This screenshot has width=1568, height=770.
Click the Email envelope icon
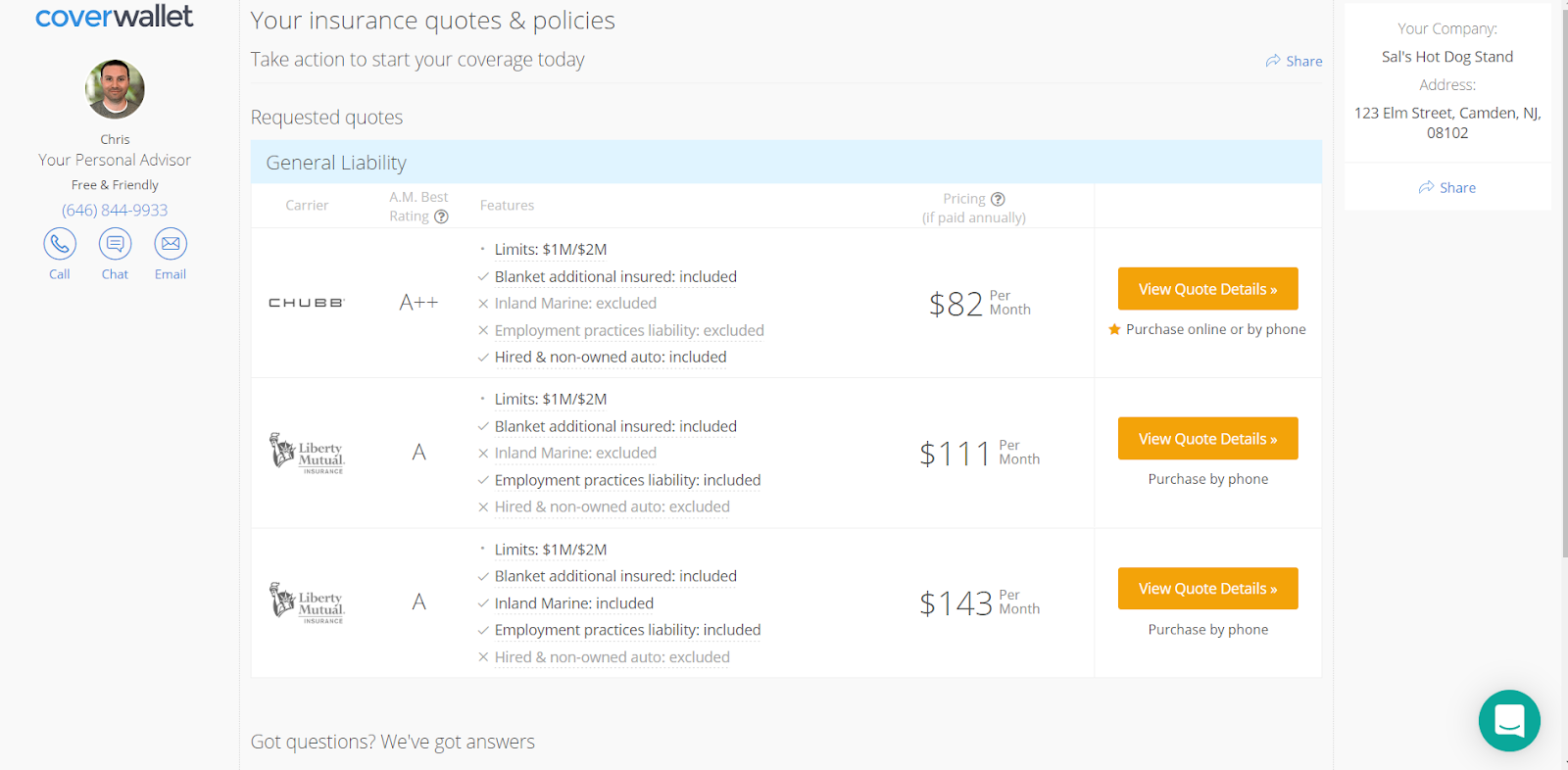[x=171, y=244]
